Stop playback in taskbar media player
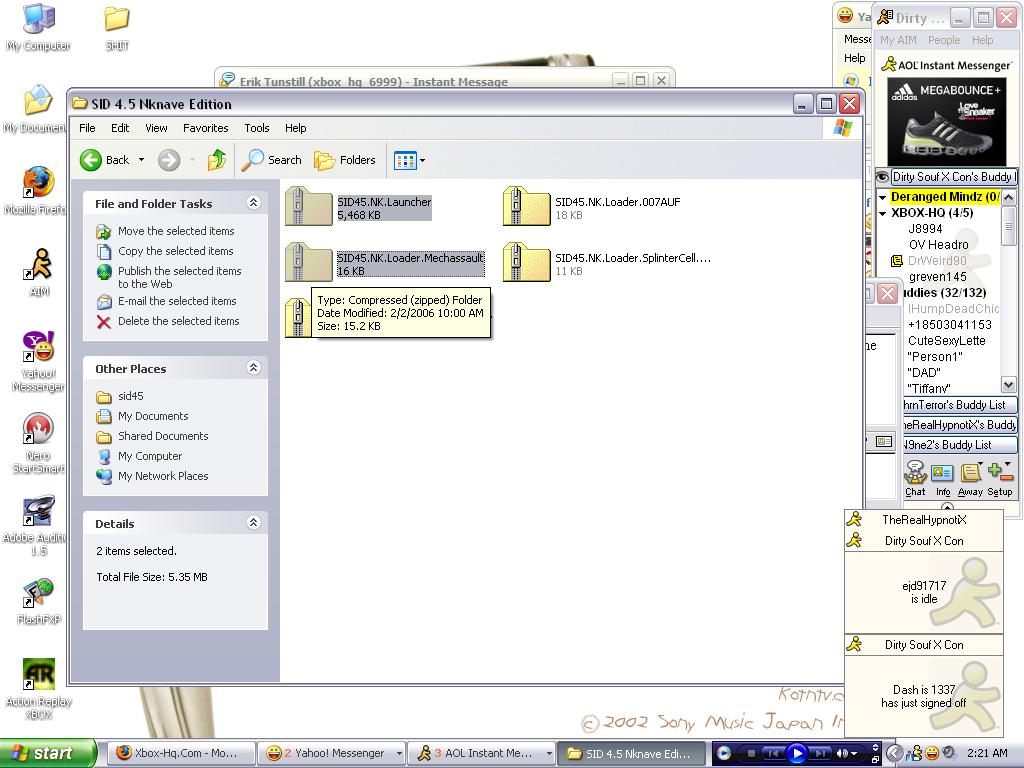This screenshot has height=768, width=1024. pos(752,754)
